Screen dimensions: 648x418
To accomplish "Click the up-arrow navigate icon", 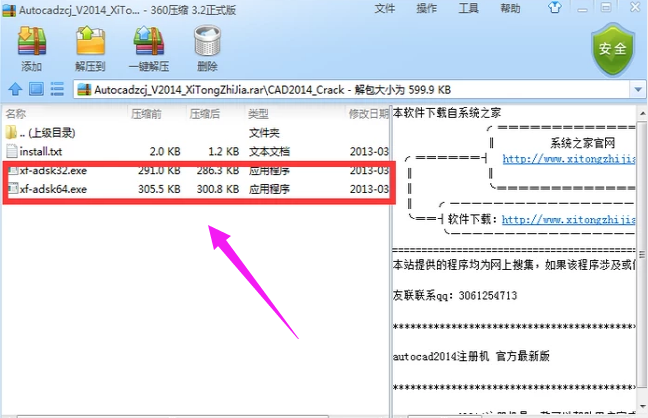I will tap(13, 90).
